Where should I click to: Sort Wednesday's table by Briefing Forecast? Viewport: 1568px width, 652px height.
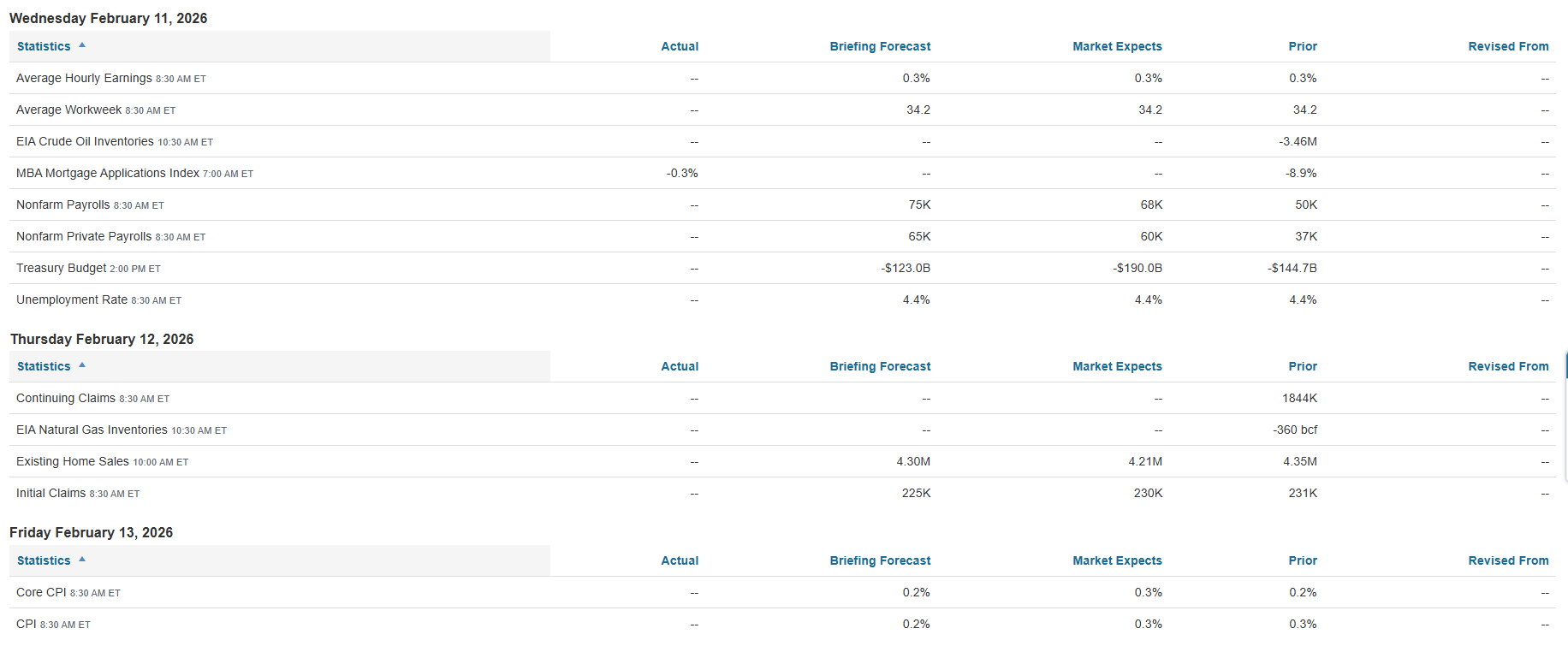[x=880, y=47]
